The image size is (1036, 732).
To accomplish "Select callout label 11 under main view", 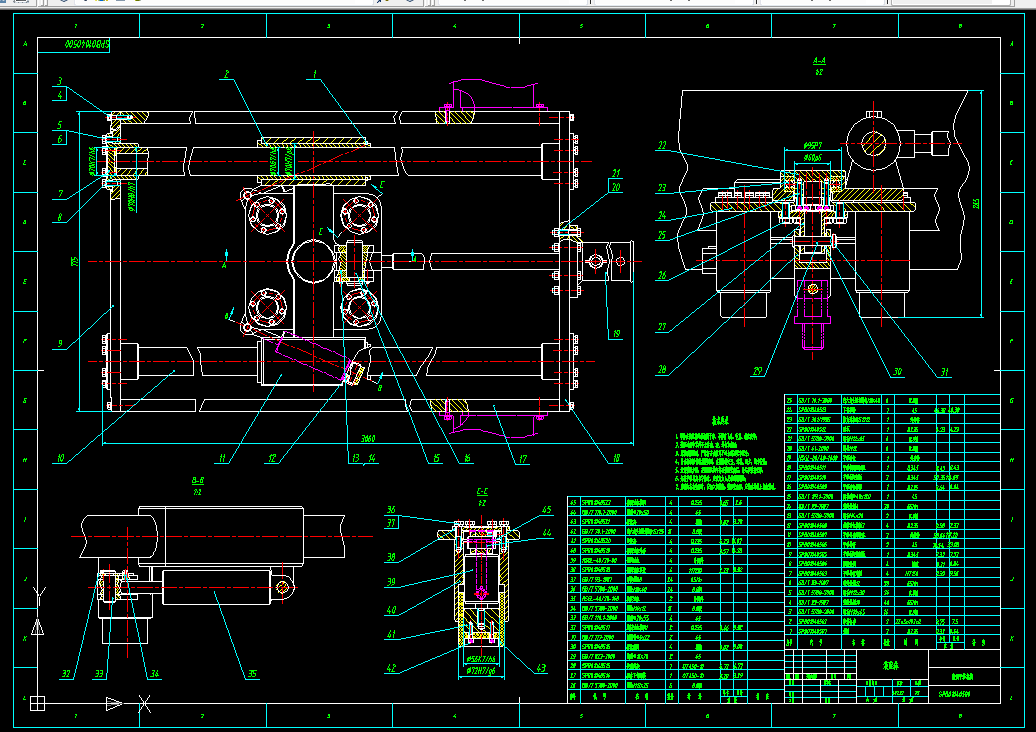I will [x=223, y=458].
